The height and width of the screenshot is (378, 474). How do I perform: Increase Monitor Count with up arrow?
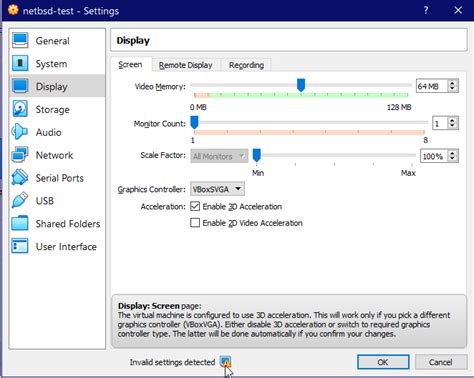point(452,120)
